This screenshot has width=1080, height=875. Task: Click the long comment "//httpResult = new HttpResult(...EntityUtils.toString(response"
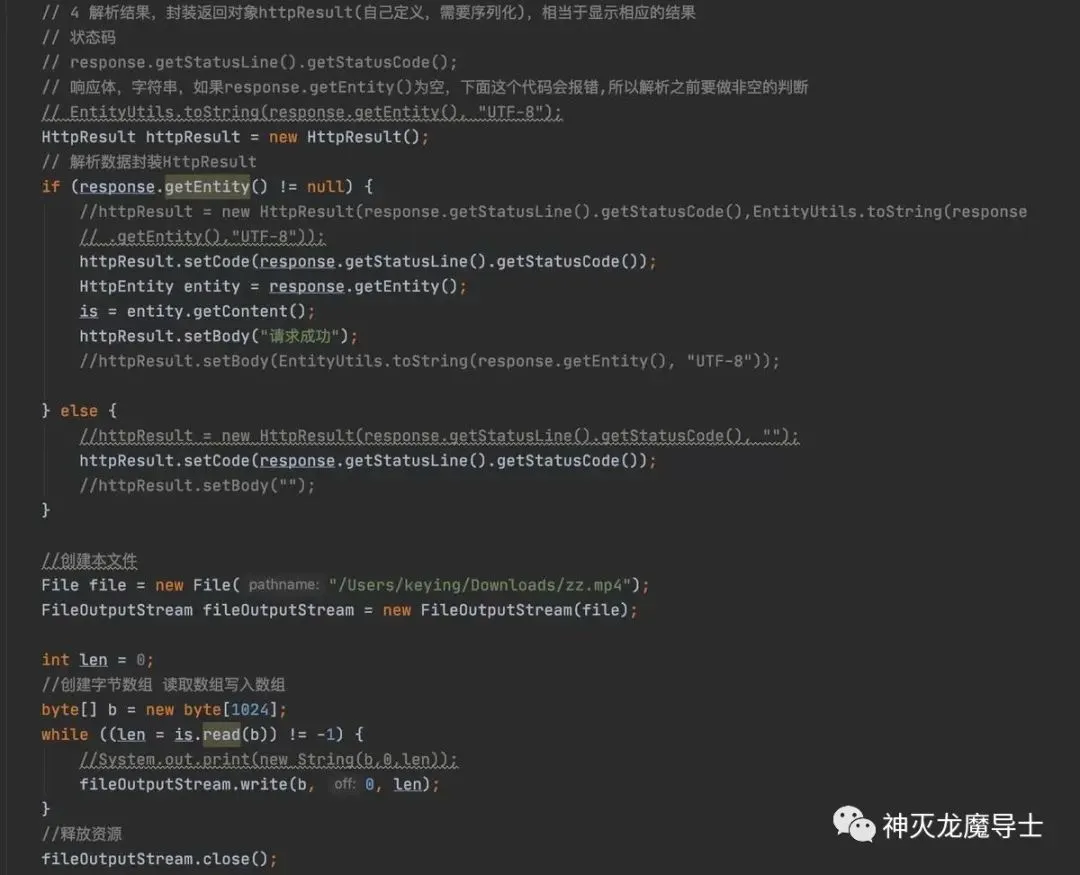[553, 212]
